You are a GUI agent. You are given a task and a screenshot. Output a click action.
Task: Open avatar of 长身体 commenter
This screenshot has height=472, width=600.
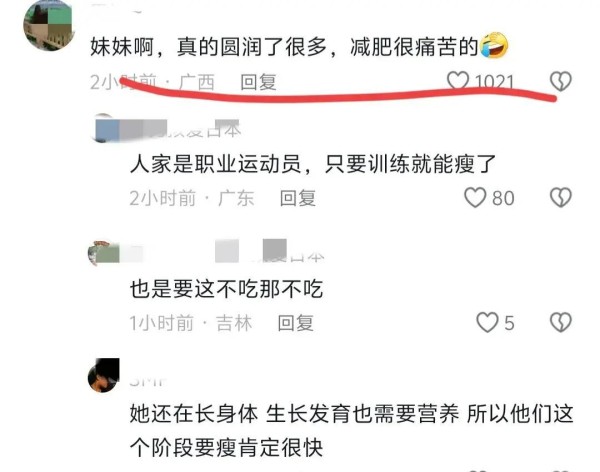point(104,376)
